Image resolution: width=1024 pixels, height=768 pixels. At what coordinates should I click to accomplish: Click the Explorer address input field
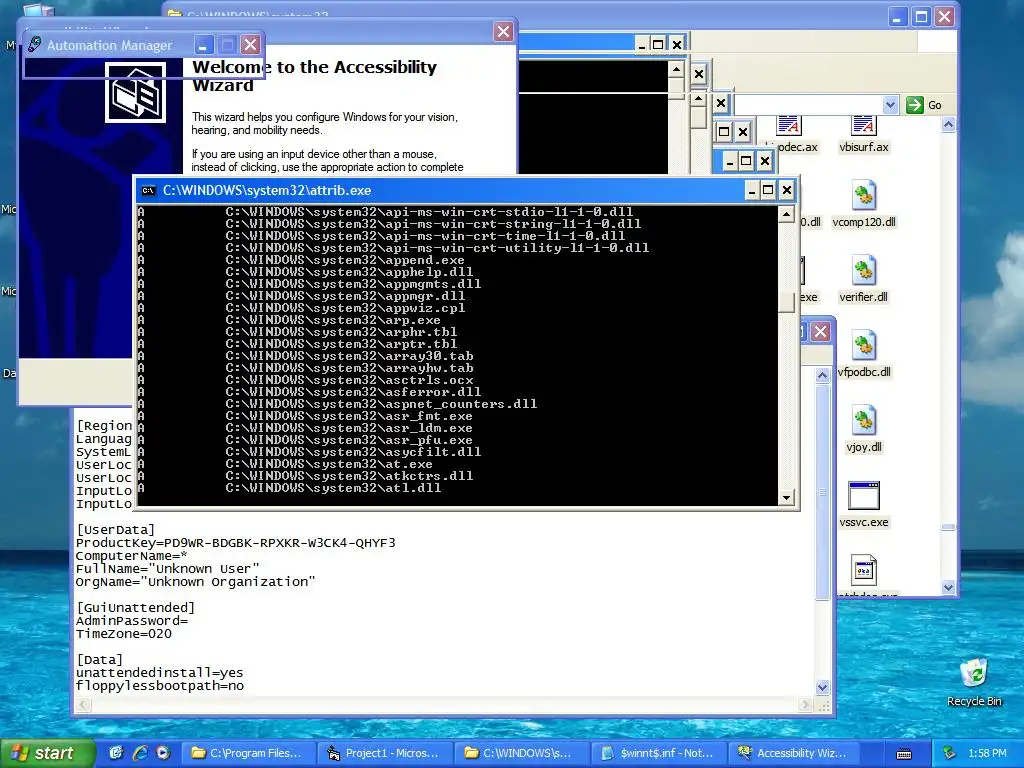tap(808, 104)
